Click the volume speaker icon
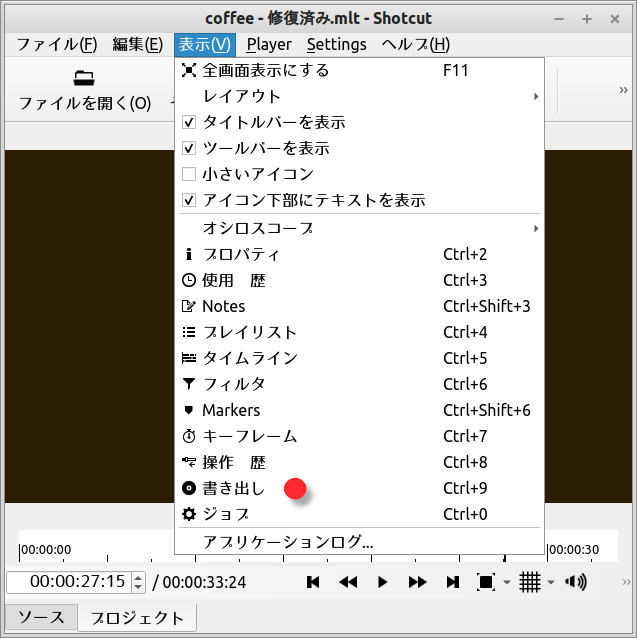 [x=576, y=582]
